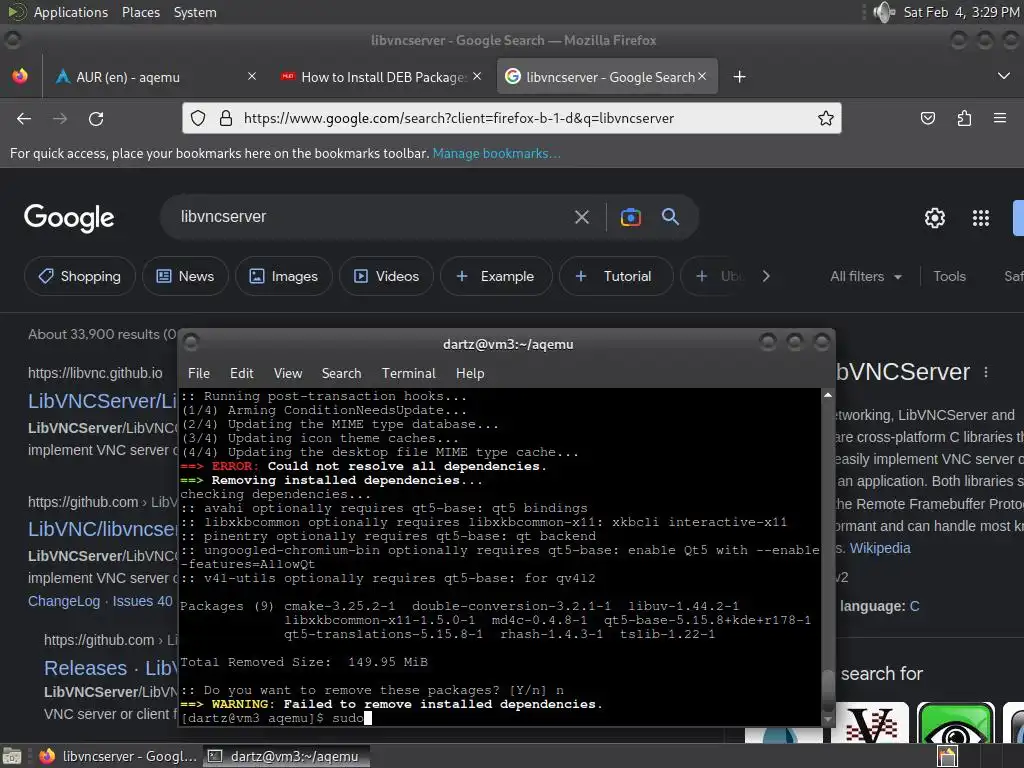This screenshot has height=768, width=1024.
Task: Bookmark this page with the star icon
Action: click(x=825, y=118)
